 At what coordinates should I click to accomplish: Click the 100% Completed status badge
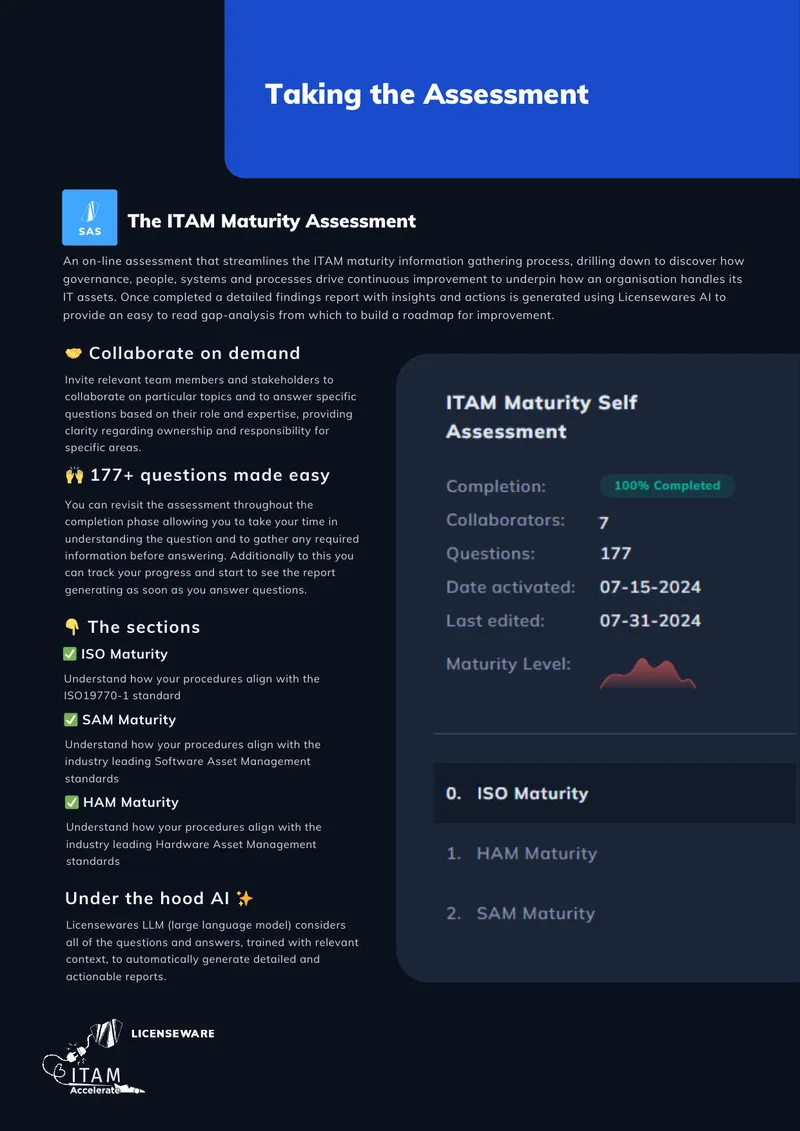(x=667, y=486)
